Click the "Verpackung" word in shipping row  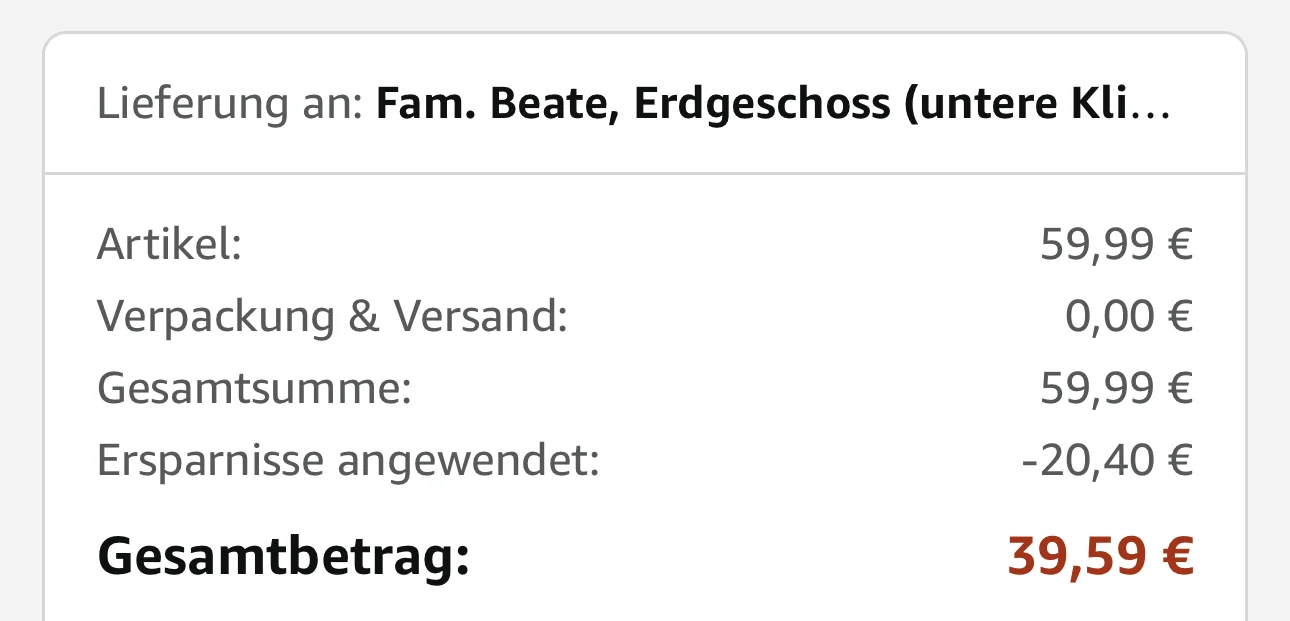215,317
